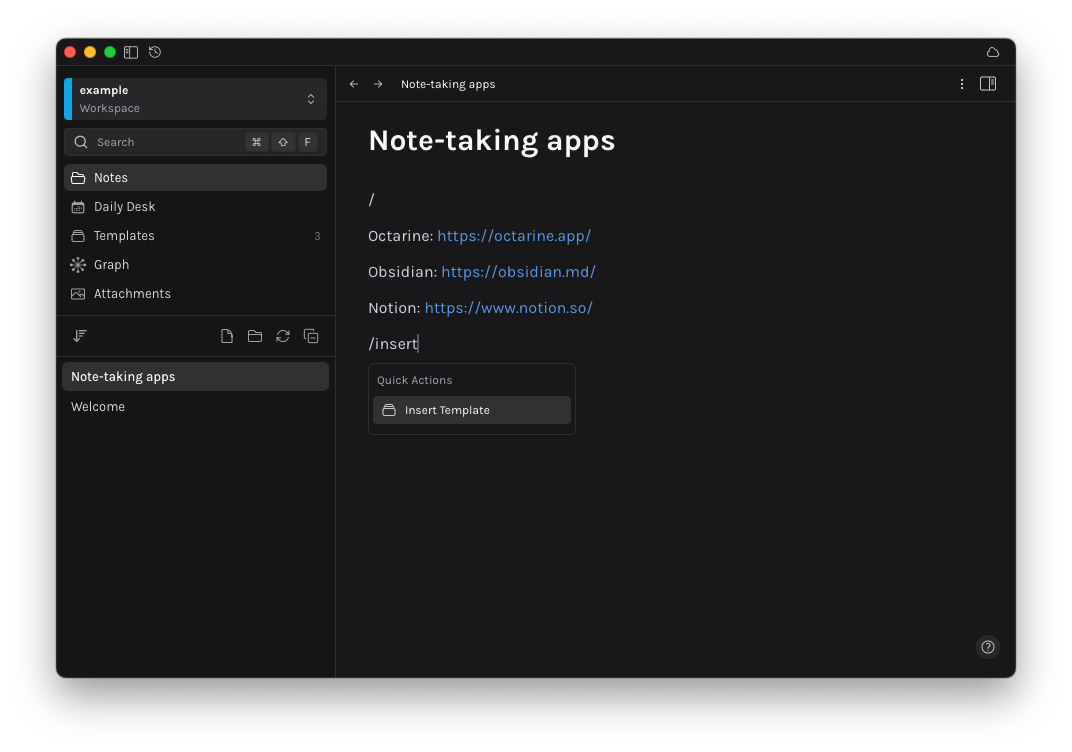Open the three-dot note options menu
The height and width of the screenshot is (752, 1072).
point(962,84)
